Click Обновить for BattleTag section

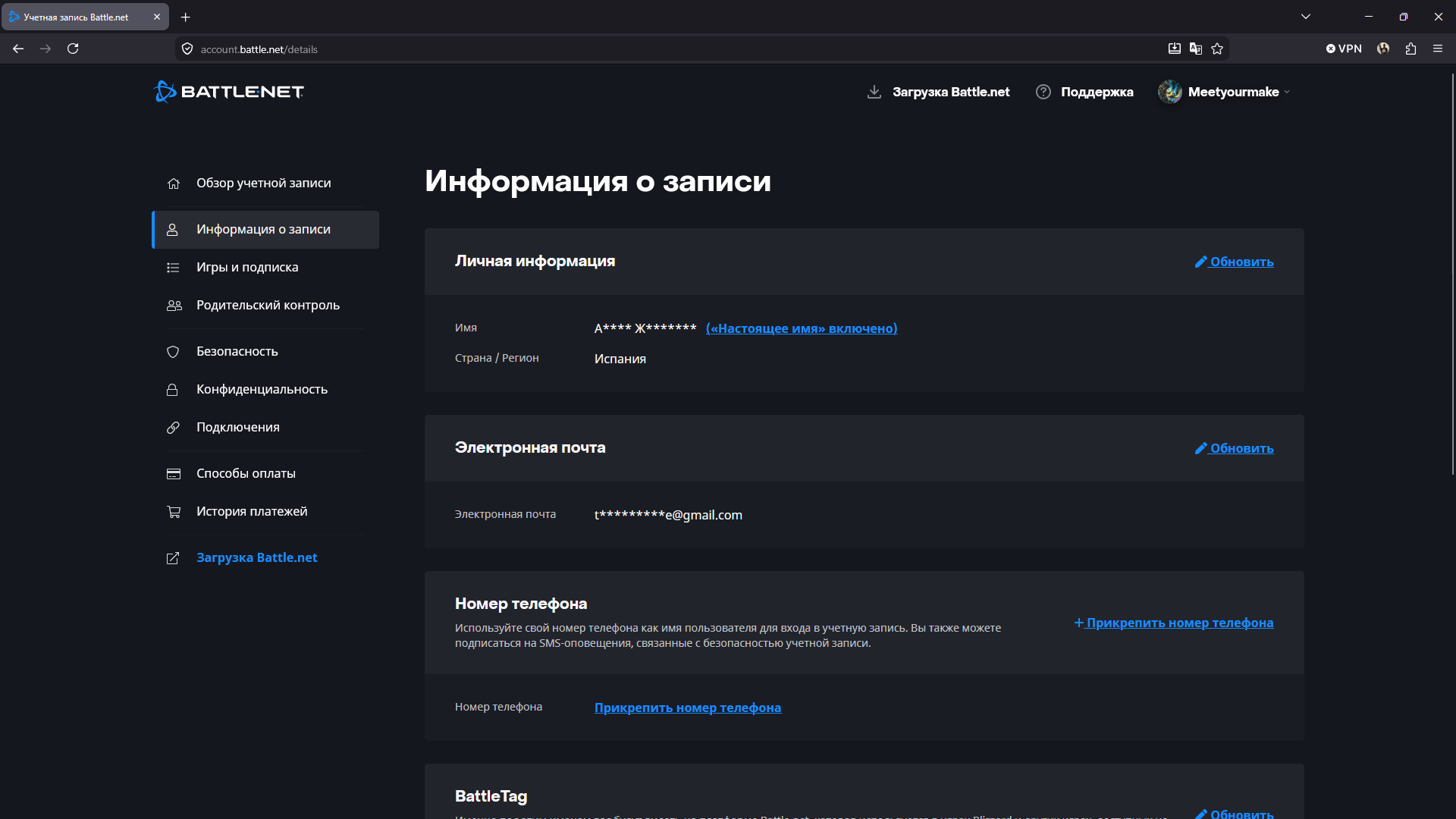(1235, 813)
